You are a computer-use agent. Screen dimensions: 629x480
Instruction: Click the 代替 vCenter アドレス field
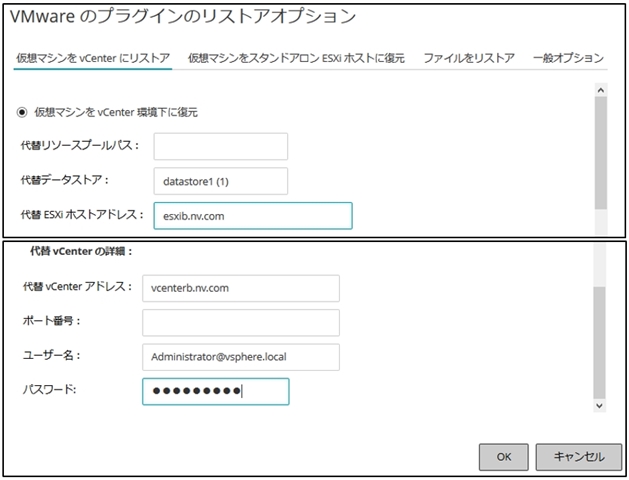(241, 288)
